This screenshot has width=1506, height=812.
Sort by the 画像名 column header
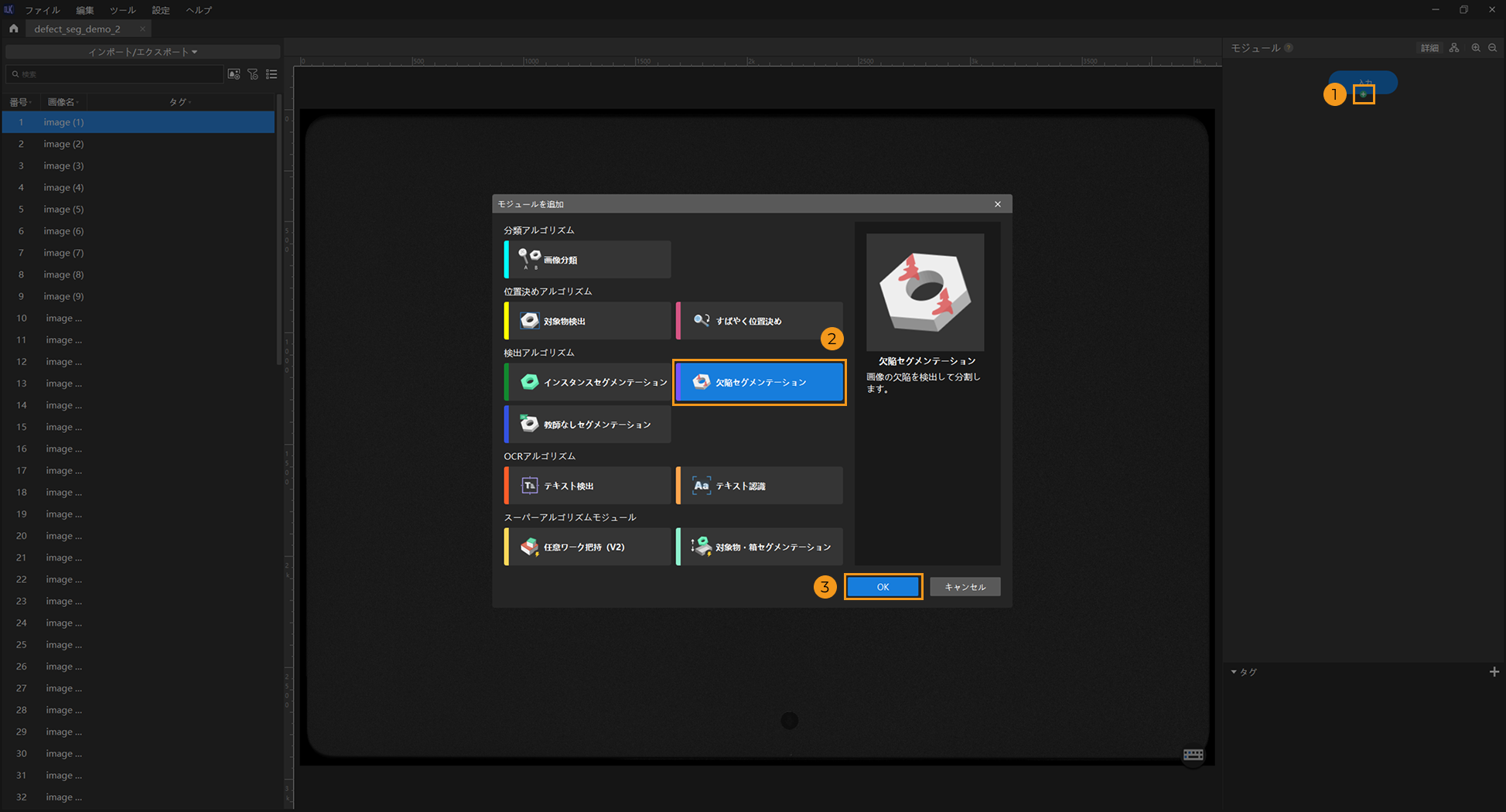pos(63,102)
